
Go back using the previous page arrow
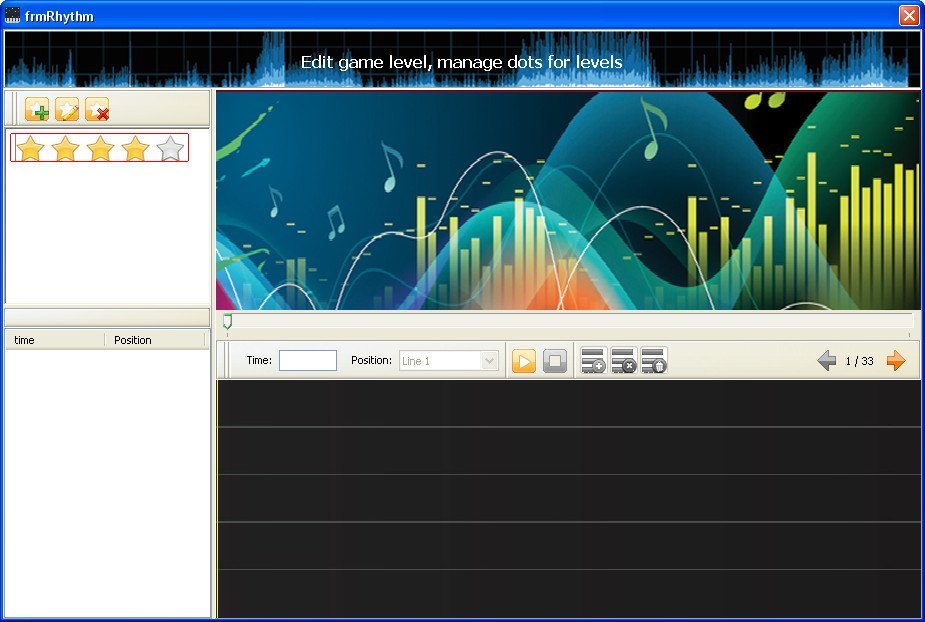[826, 361]
